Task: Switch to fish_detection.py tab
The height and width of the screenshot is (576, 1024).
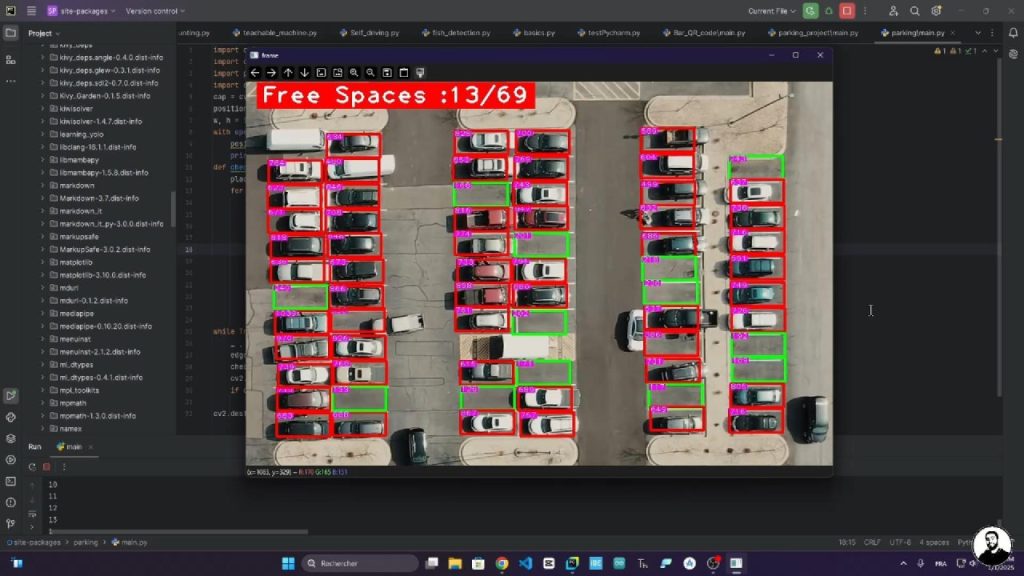Action: point(456,33)
